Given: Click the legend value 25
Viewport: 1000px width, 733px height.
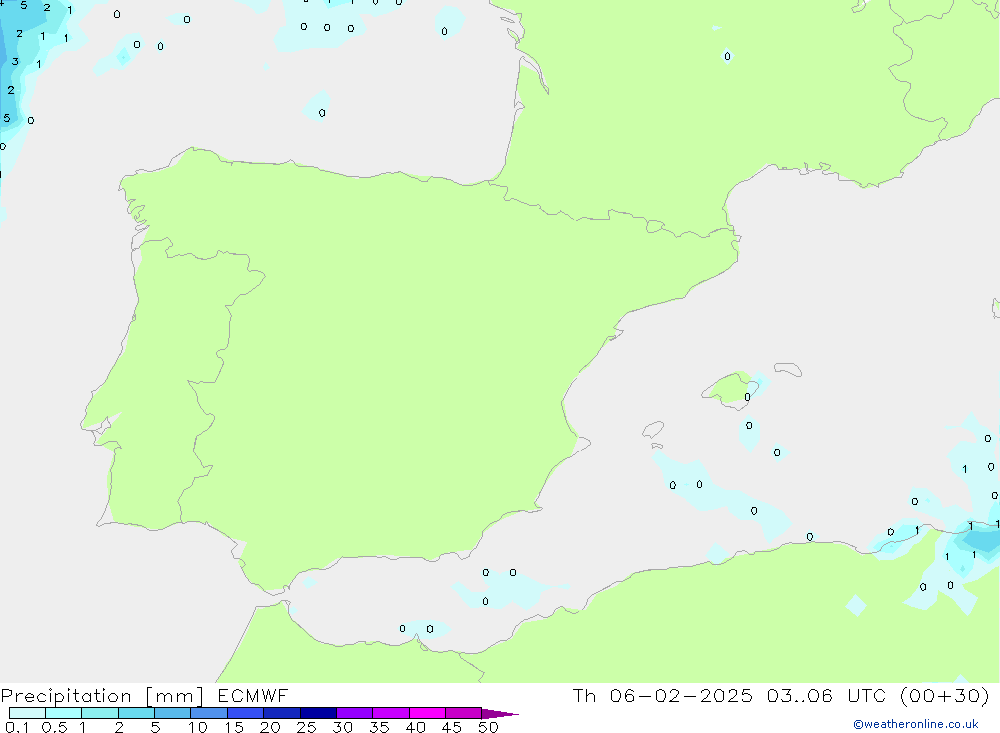Looking at the screenshot, I should coord(307,727).
